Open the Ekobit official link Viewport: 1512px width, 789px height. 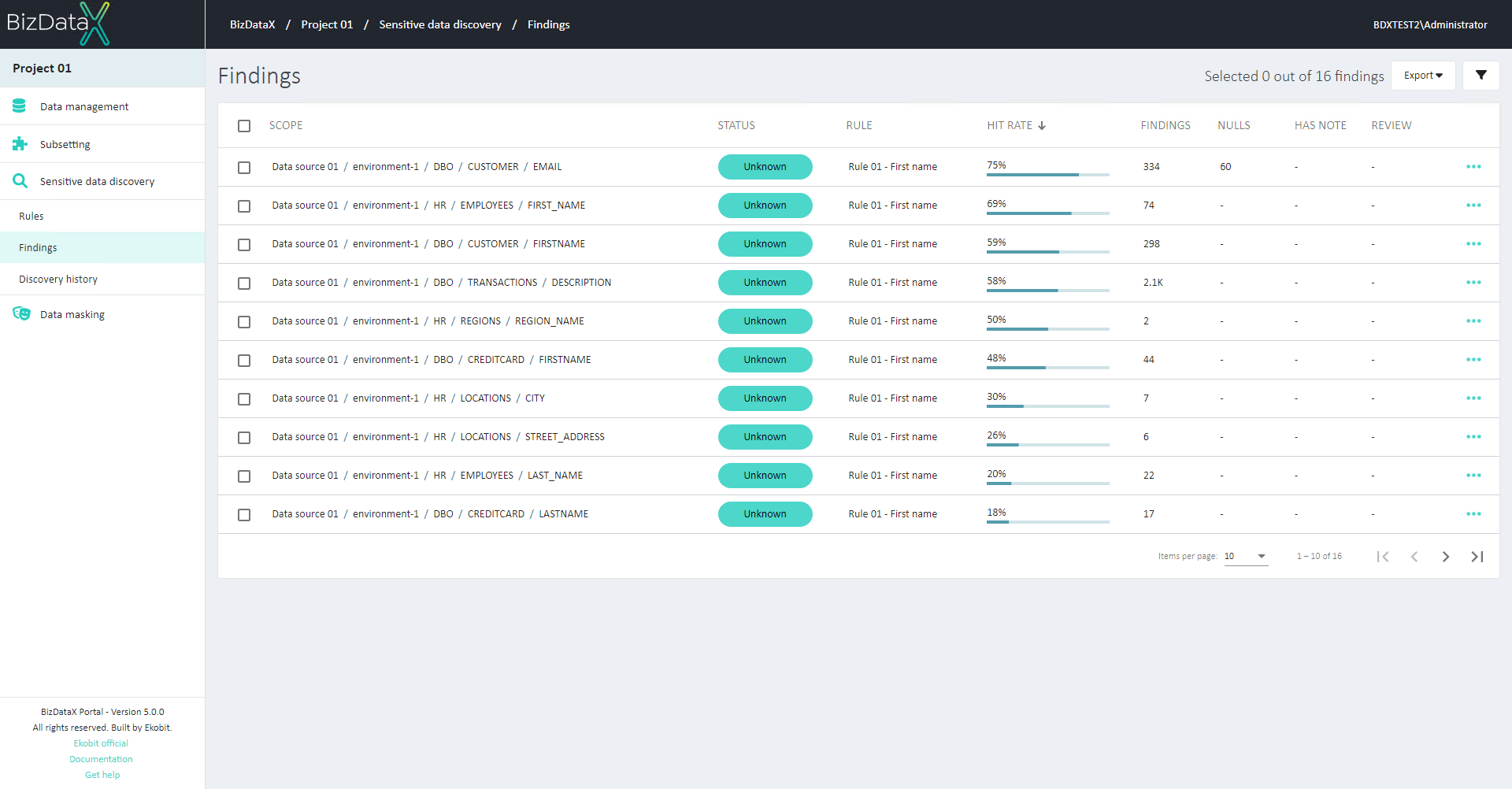click(101, 743)
